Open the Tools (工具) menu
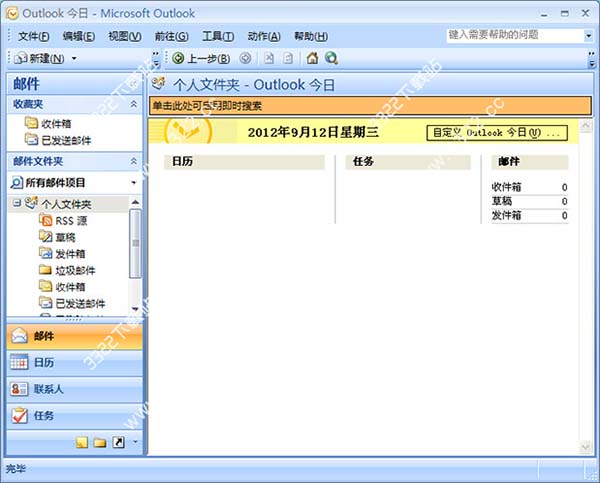This screenshot has height=483, width=600. 218,36
